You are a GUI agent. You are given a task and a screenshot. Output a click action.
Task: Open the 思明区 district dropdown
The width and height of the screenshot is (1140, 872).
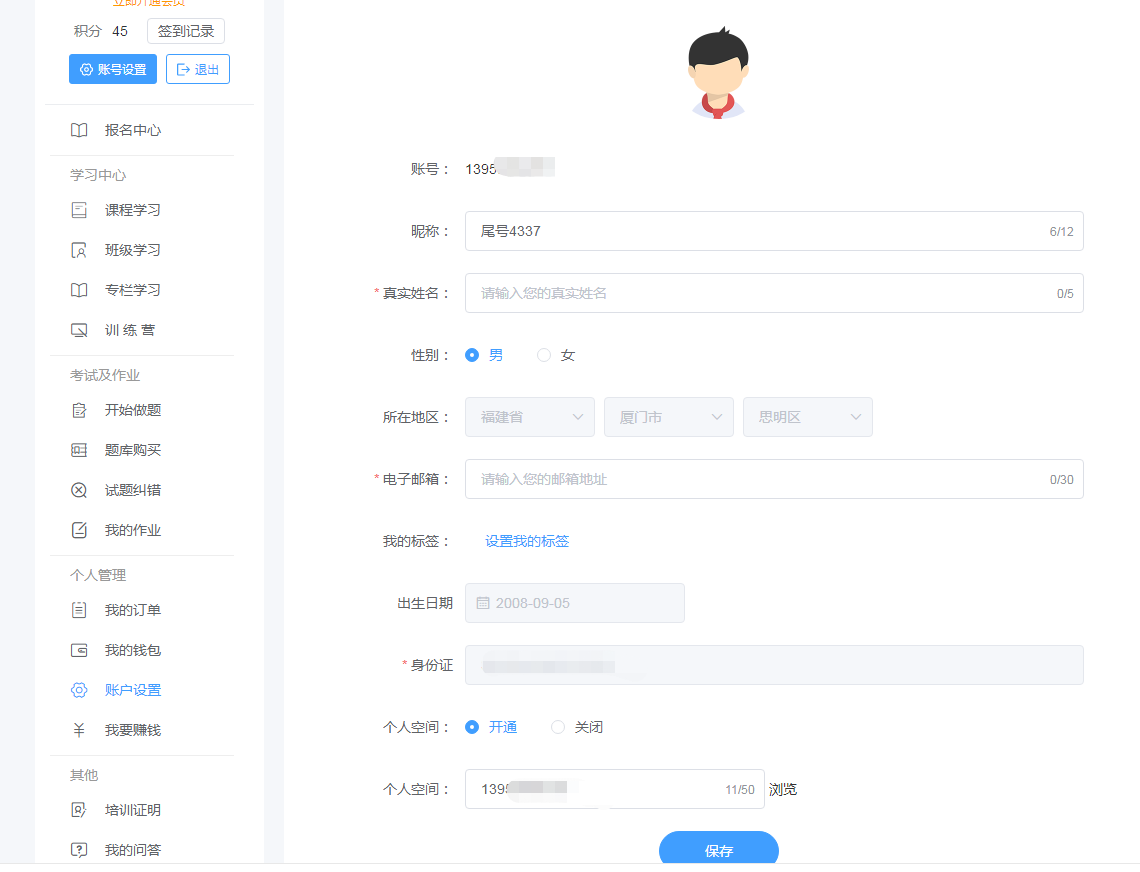click(808, 417)
